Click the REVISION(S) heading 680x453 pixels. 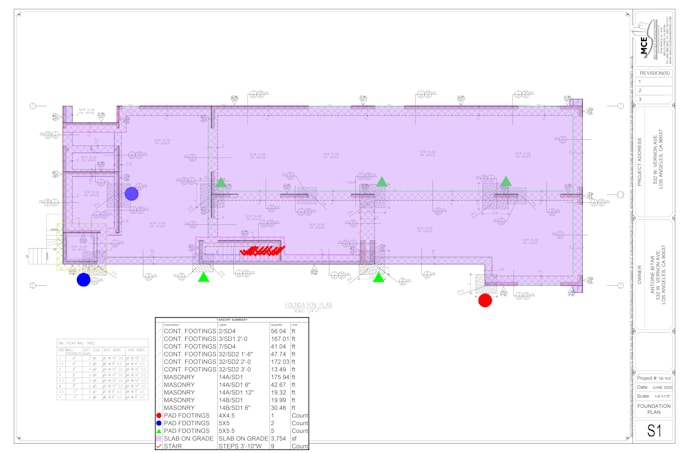[654, 73]
